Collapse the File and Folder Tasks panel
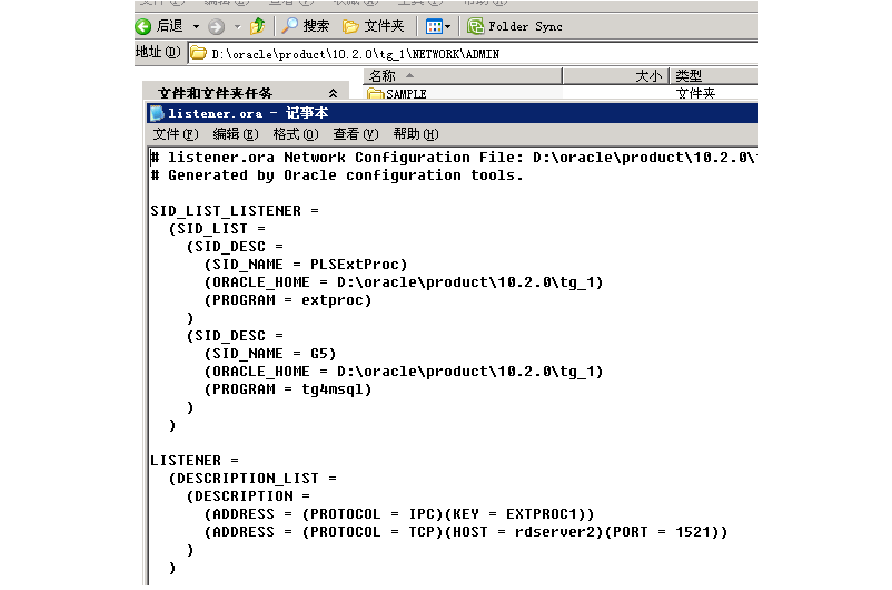Screen dimensions: 892x590 [x=333, y=93]
